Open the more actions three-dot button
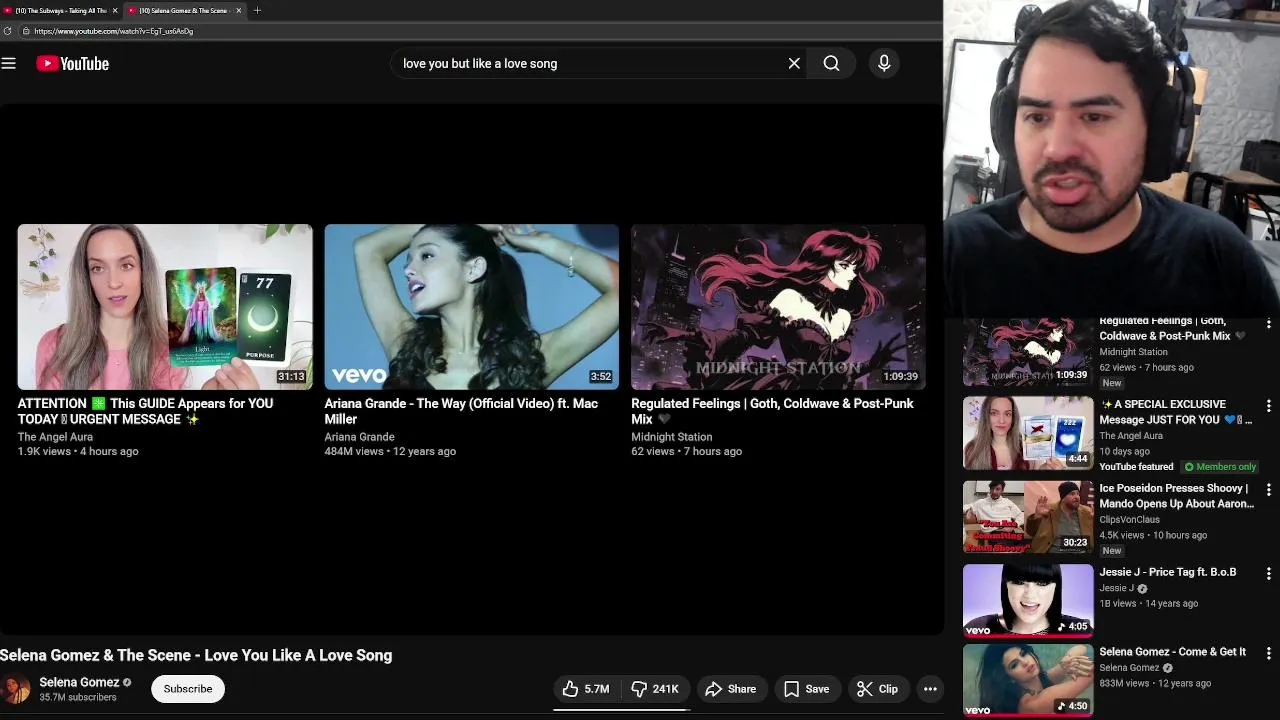 [930, 689]
